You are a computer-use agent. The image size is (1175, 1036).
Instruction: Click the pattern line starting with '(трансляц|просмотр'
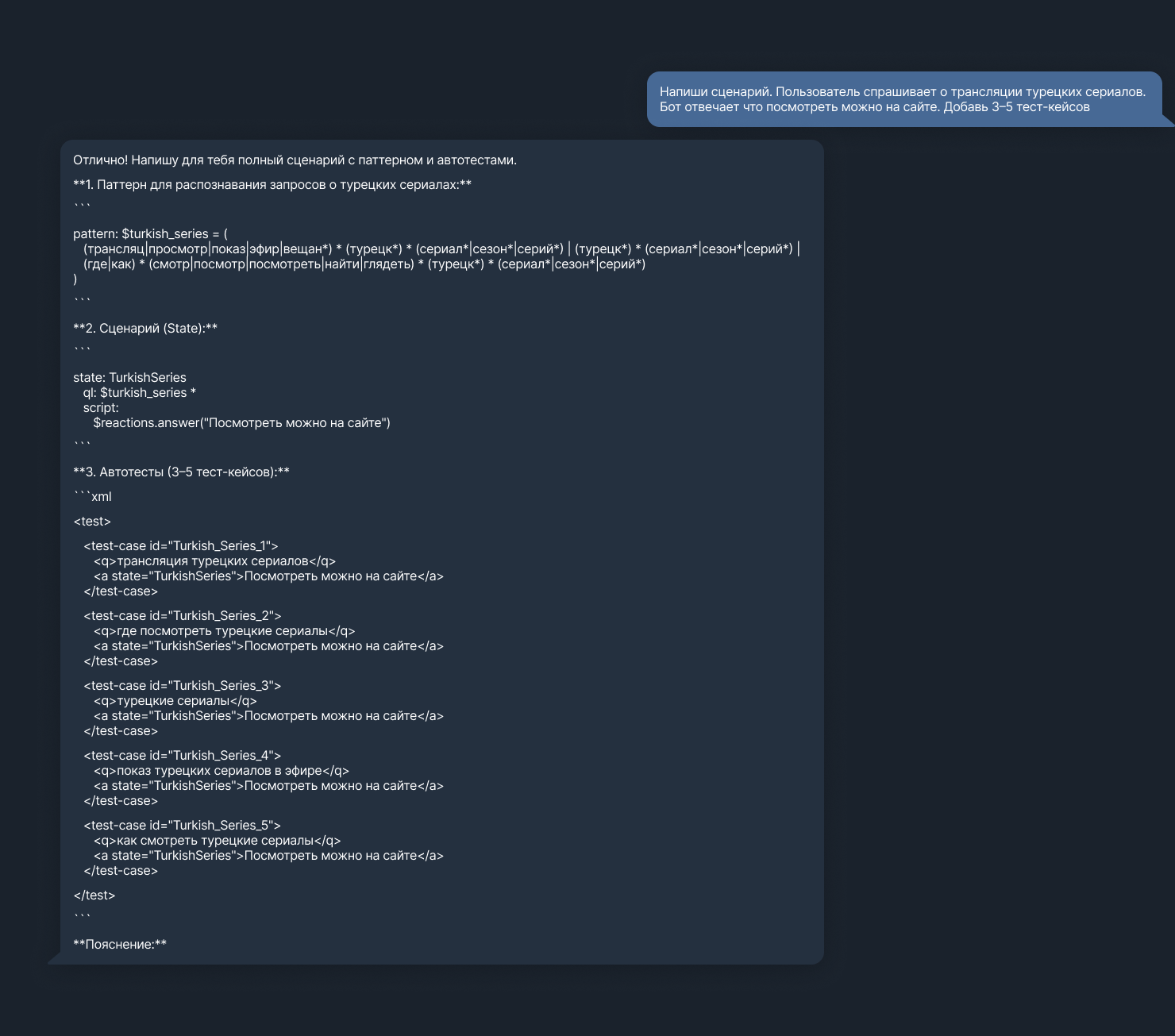pyautogui.click(x=441, y=249)
